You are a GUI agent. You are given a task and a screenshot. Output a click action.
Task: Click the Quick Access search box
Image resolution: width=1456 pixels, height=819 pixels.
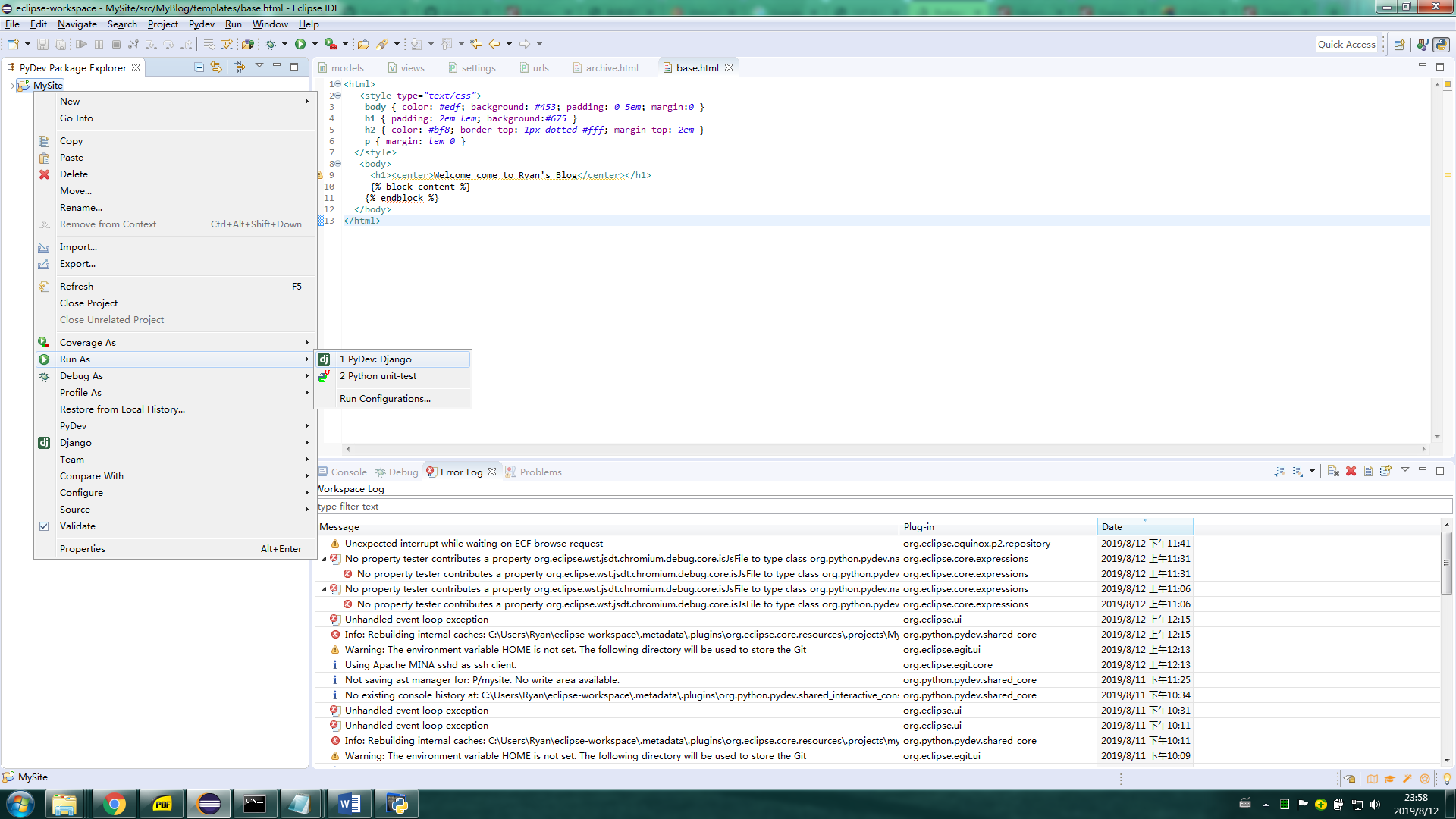tap(1346, 45)
